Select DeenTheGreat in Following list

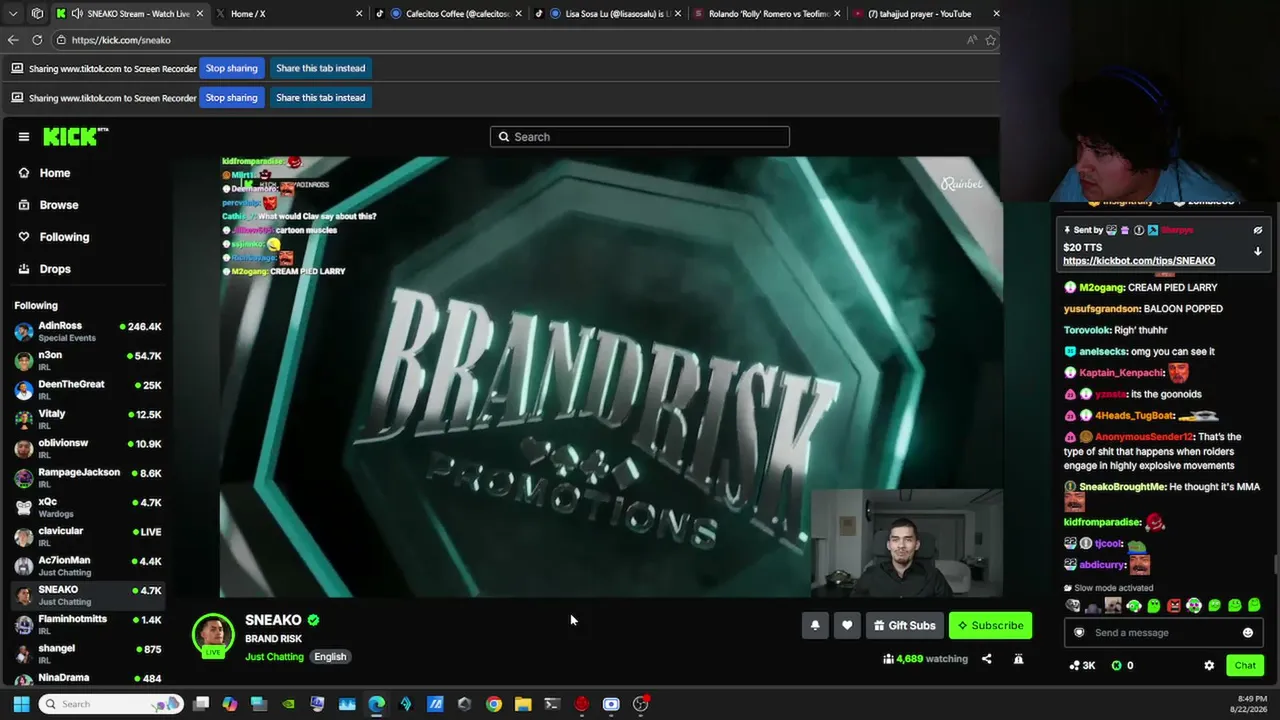(x=88, y=390)
